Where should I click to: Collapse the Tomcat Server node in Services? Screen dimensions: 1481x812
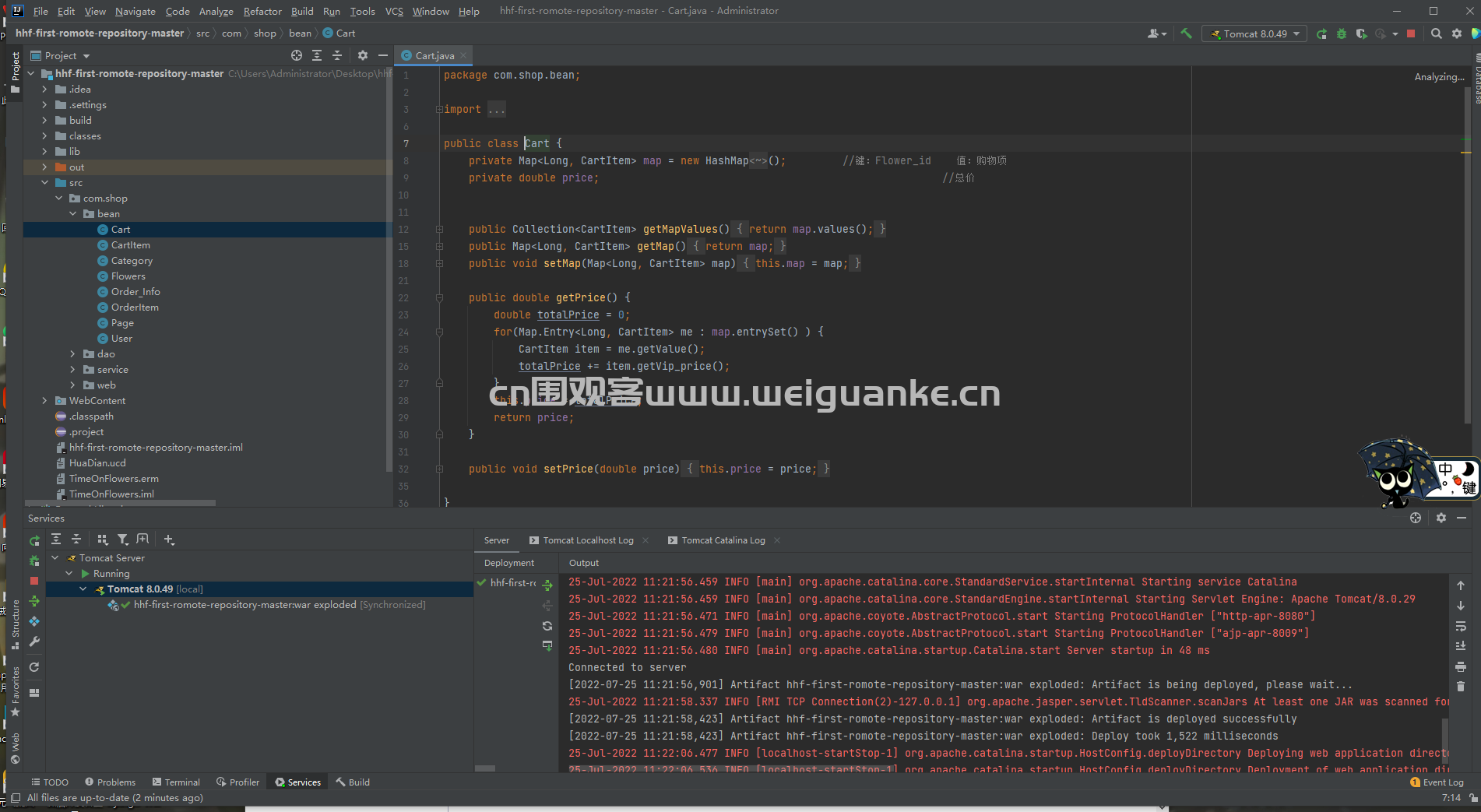(x=55, y=558)
